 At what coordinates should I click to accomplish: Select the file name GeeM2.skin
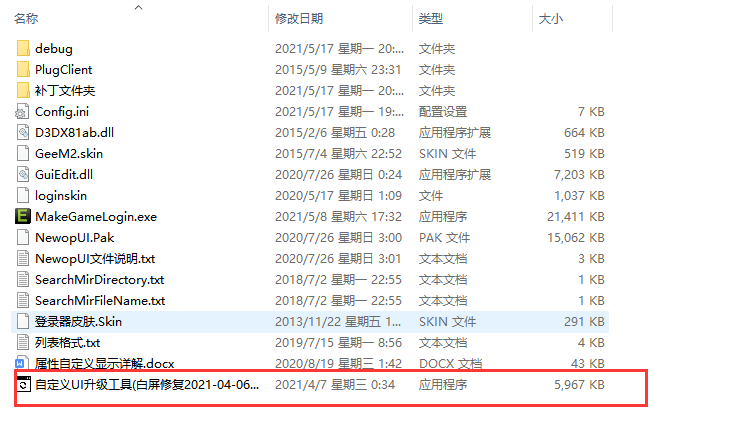pos(69,154)
